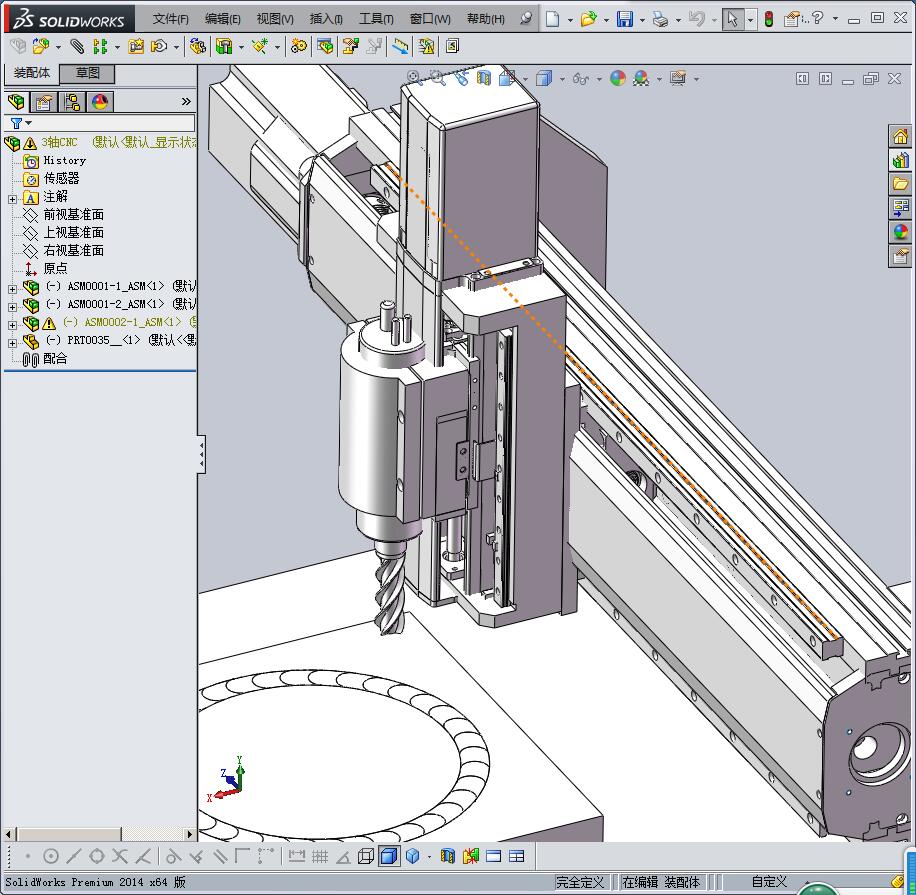Toggle the select arrow cursor tool
This screenshot has width=916, height=895.
click(x=733, y=19)
